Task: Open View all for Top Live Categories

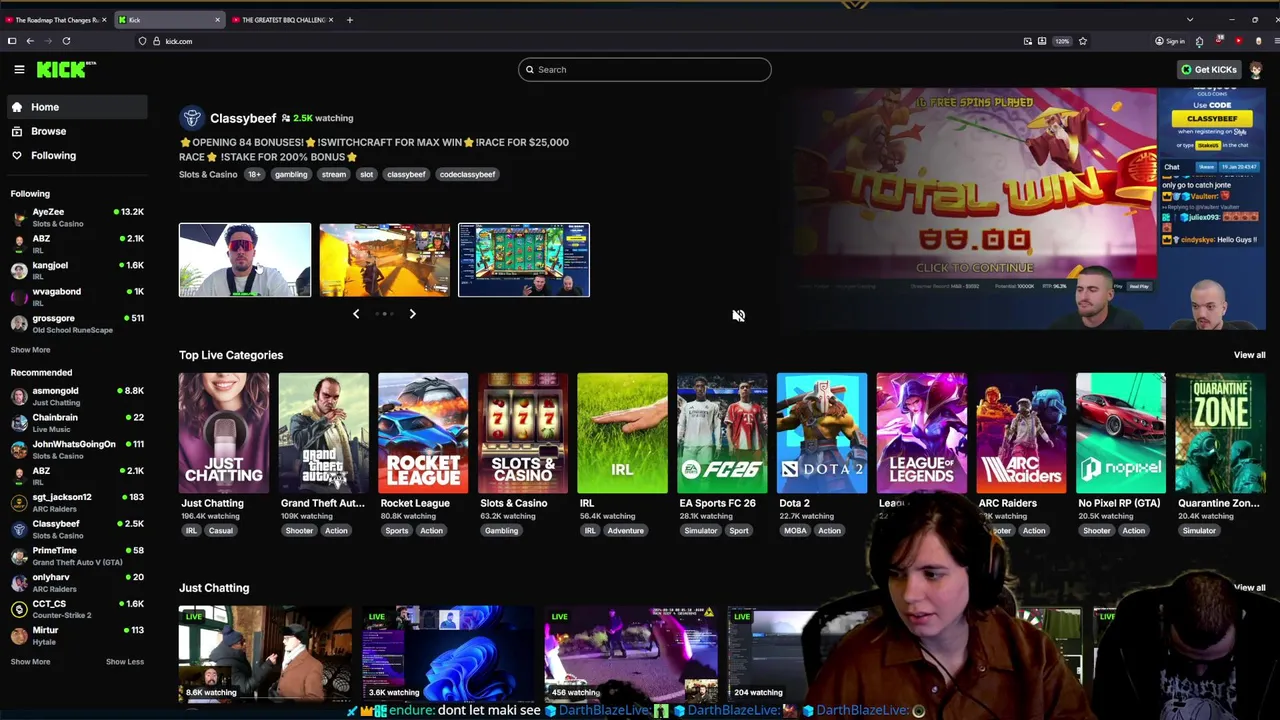Action: click(1249, 355)
